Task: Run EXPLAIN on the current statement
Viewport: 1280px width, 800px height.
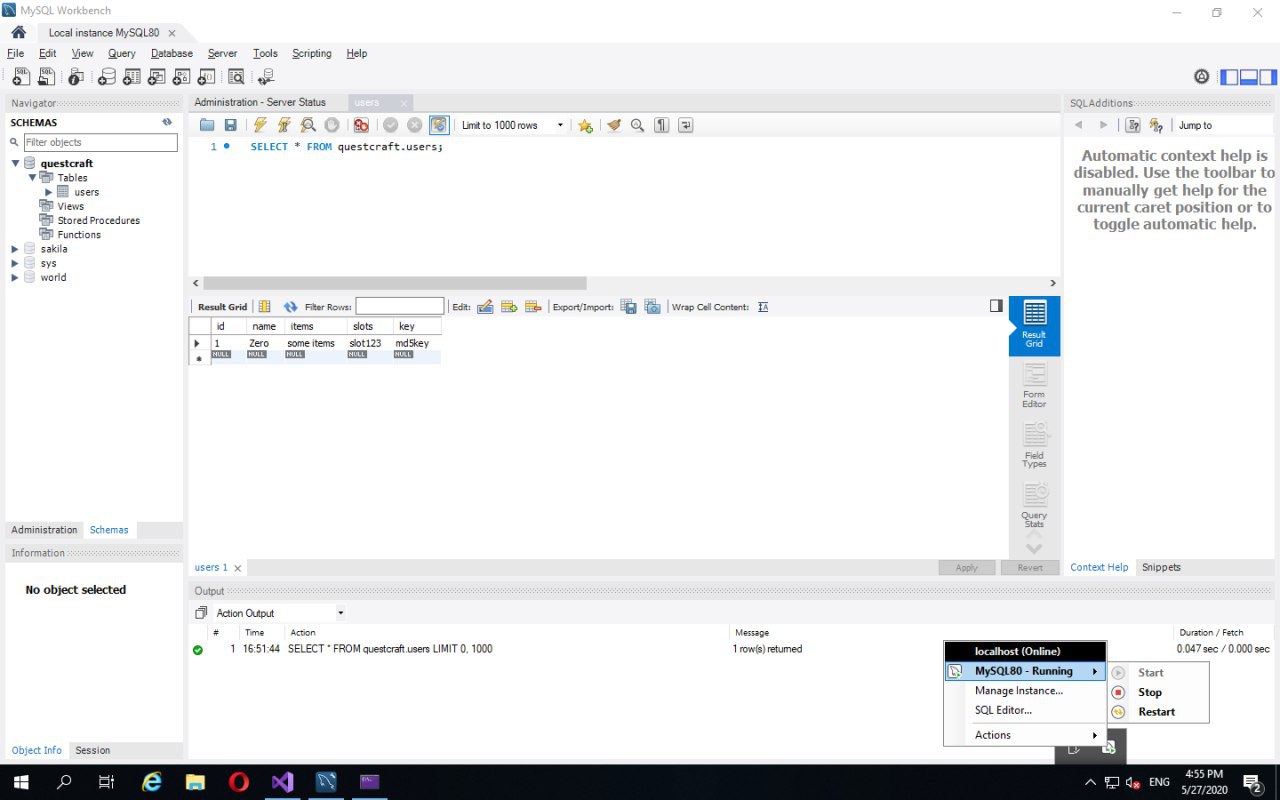Action: point(308,125)
